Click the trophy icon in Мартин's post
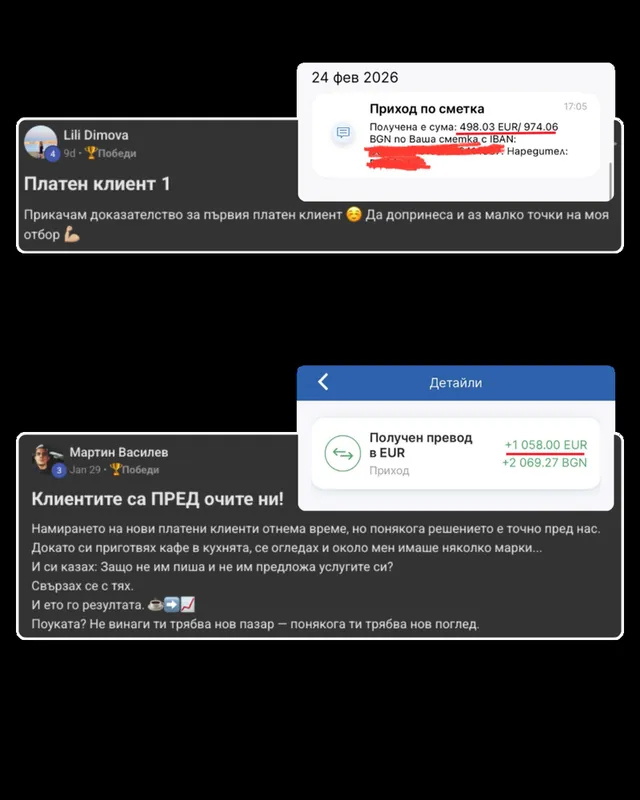The width and height of the screenshot is (640, 800). pos(115,469)
